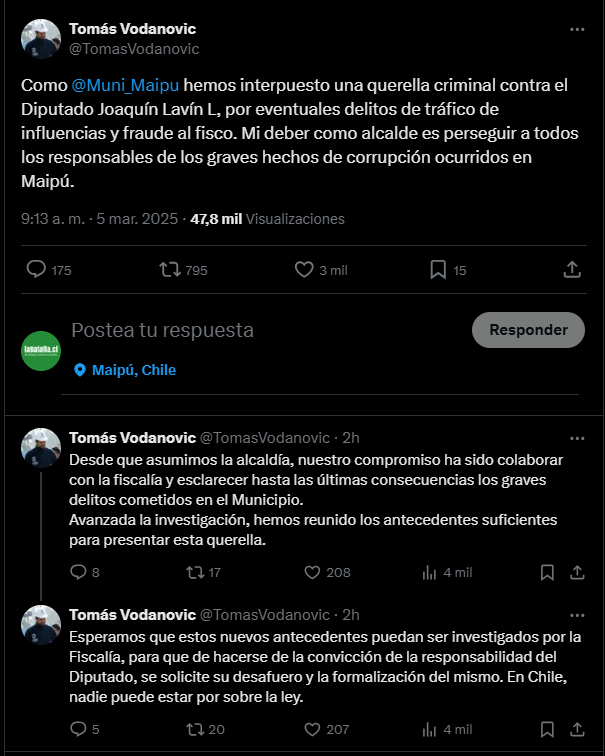This screenshot has height=756, width=605.
Task: Open more options on first reply tweet
Action: point(577,438)
